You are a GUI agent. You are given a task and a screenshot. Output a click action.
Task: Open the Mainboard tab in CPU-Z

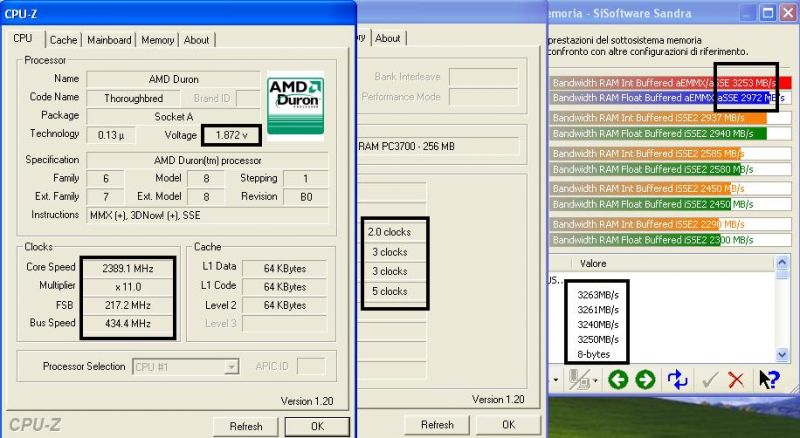[x=109, y=40]
